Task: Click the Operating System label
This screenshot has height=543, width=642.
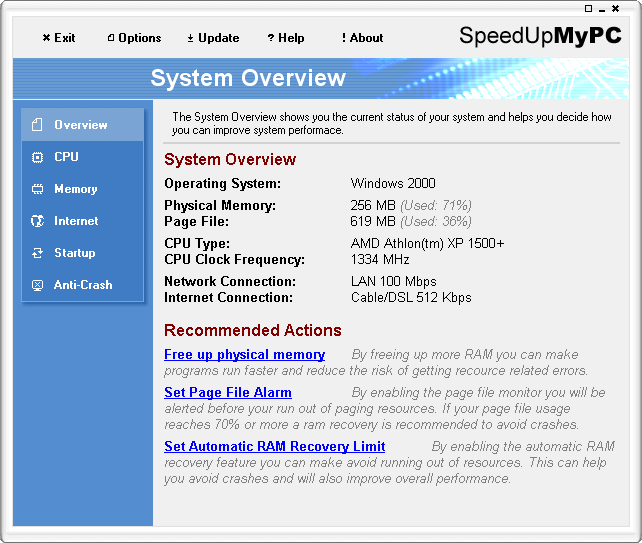Action: coord(223,183)
